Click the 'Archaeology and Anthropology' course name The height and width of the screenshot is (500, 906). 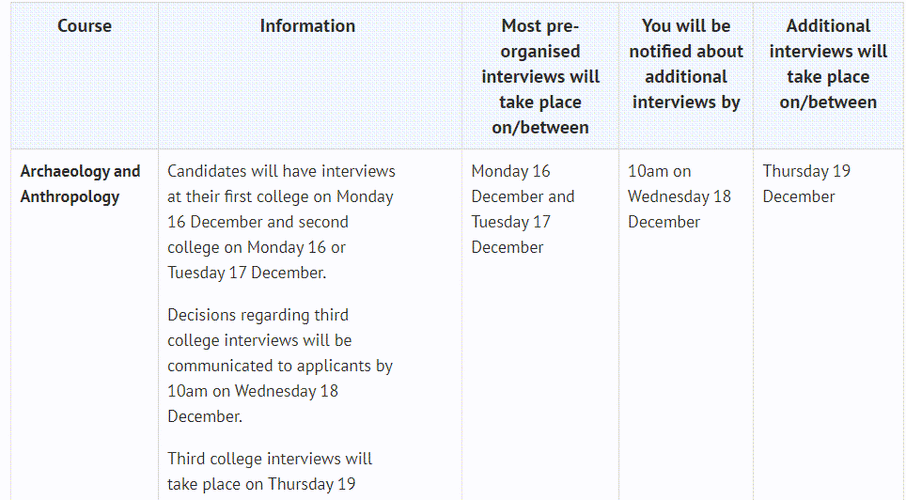[x=80, y=184]
